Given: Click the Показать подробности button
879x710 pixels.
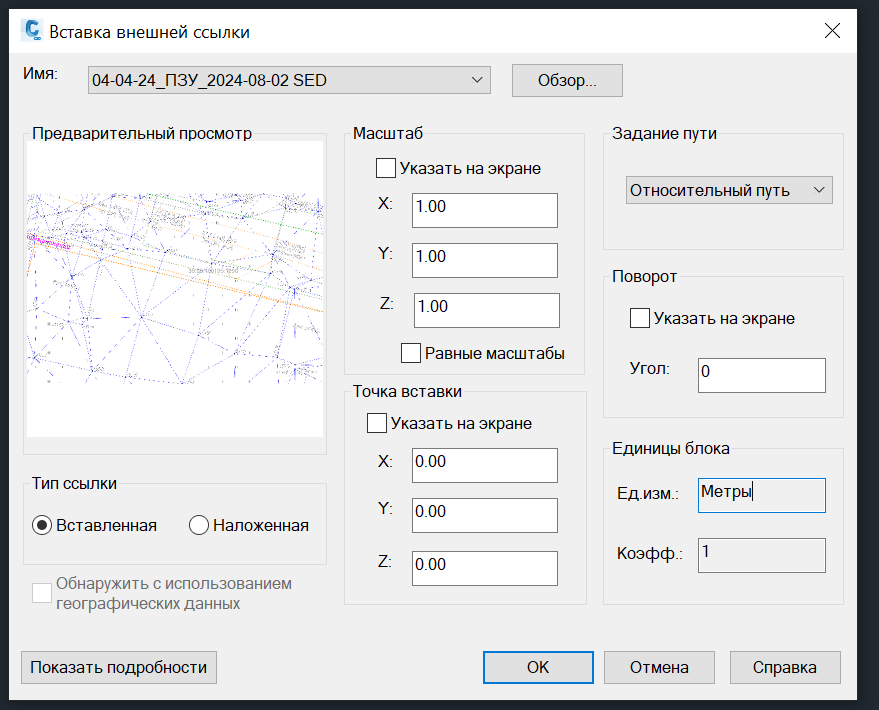Looking at the screenshot, I should (119, 667).
